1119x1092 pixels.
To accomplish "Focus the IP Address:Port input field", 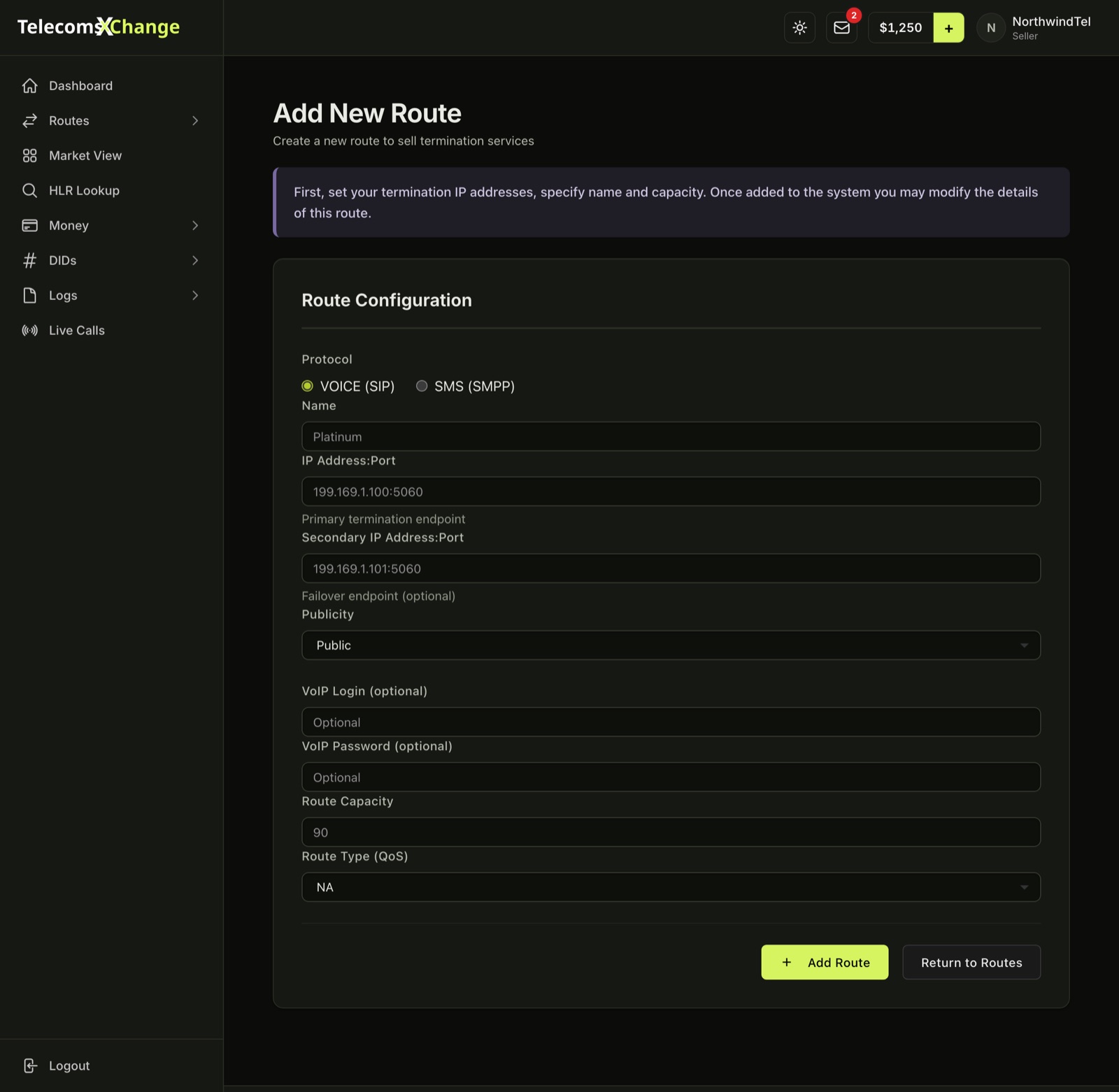I will 671,491.
